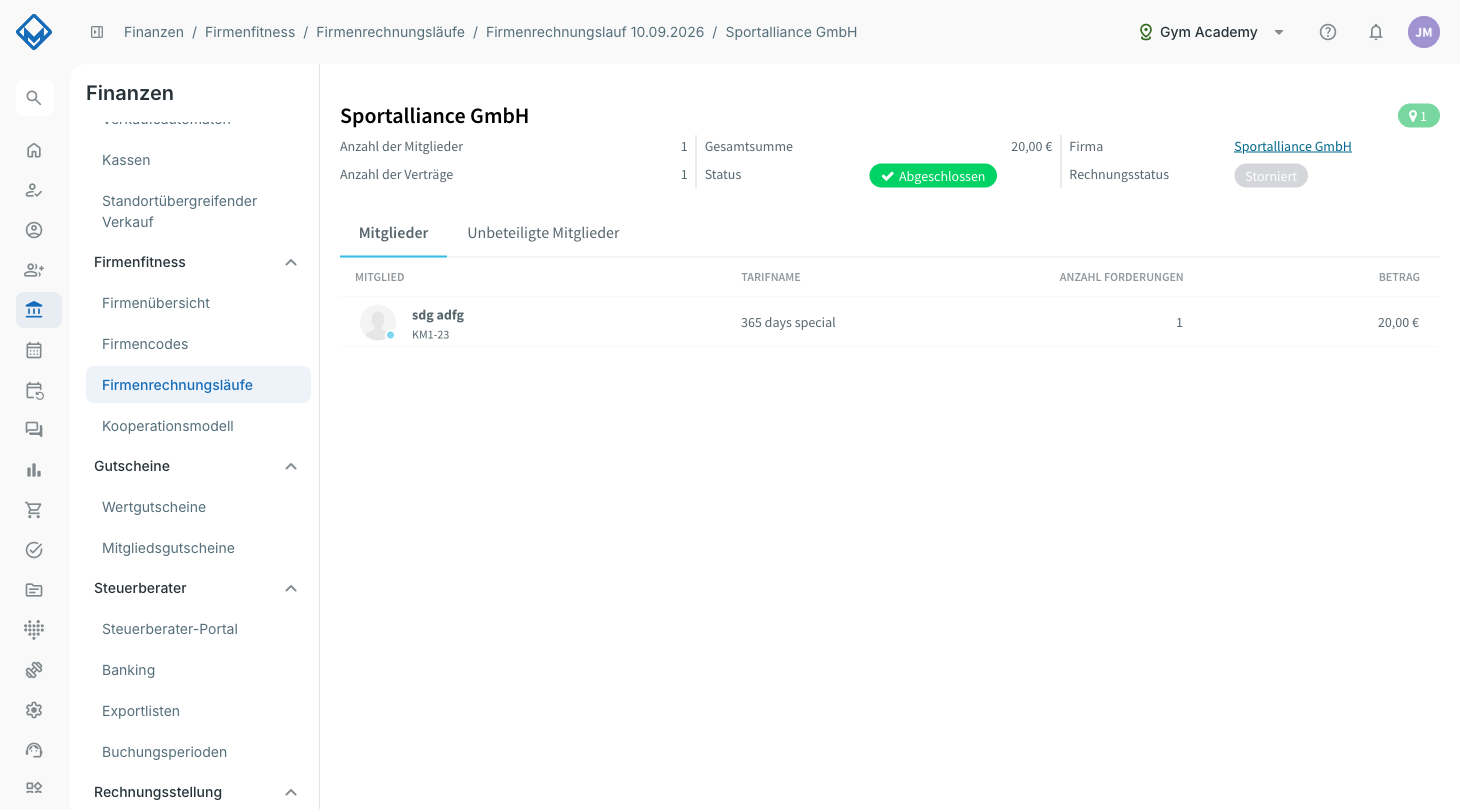The width and height of the screenshot is (1460, 809).
Task: Click the member number KM1-23
Action: point(430,335)
